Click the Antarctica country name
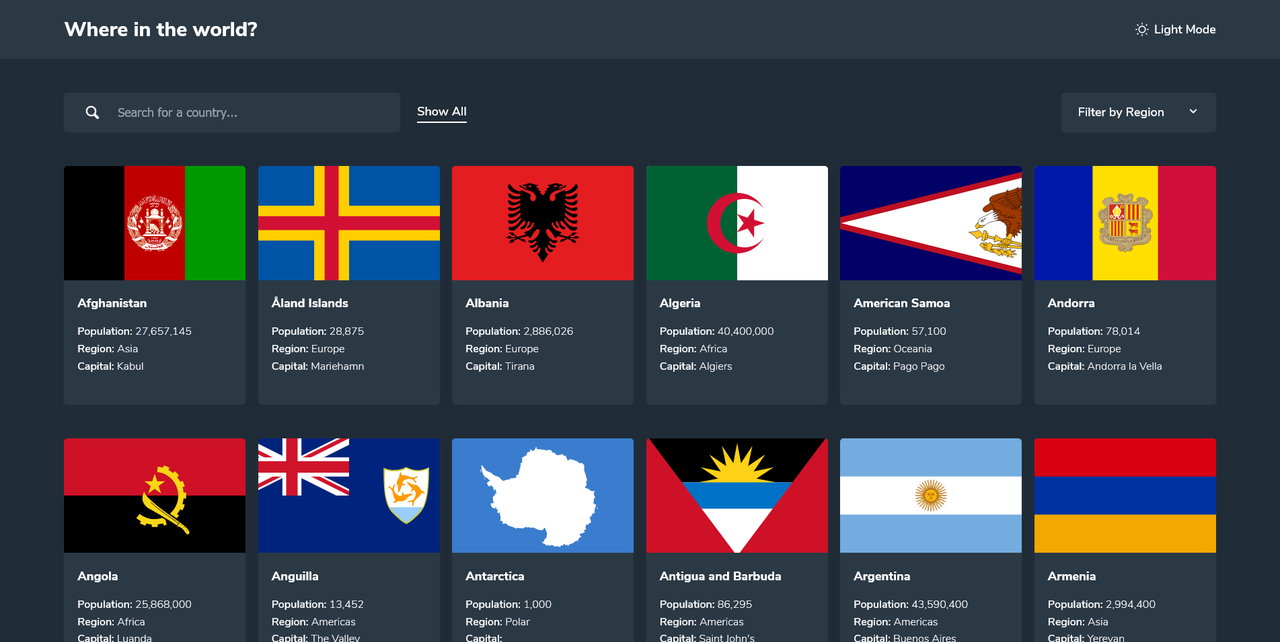Viewport: 1280px width, 642px height. click(x=495, y=576)
